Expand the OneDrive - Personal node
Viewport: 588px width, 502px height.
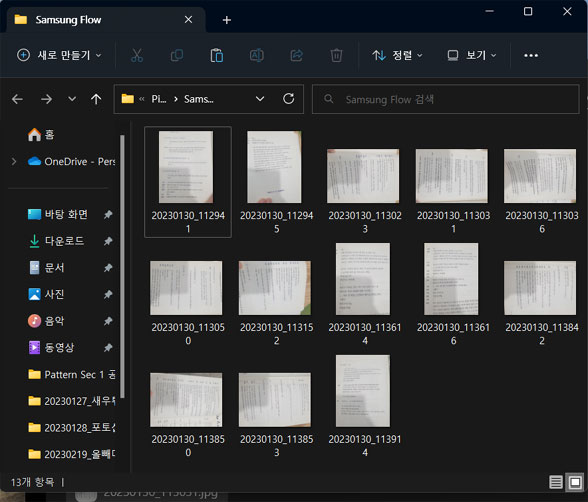[x=14, y=162]
